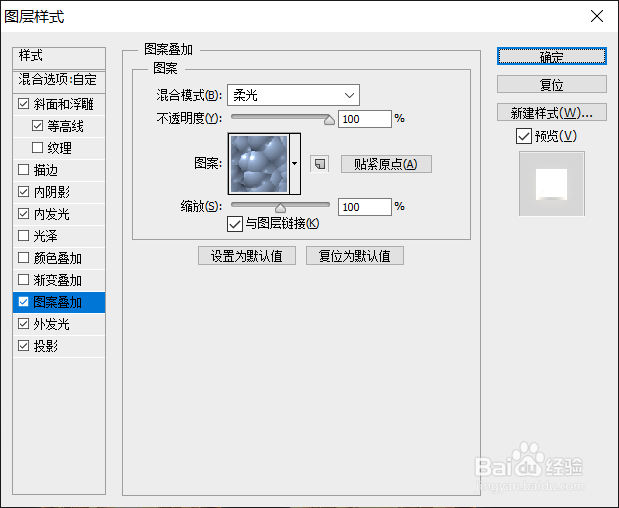
Task: Select the 渐变叠加 style entry
Action: [x=59, y=280]
